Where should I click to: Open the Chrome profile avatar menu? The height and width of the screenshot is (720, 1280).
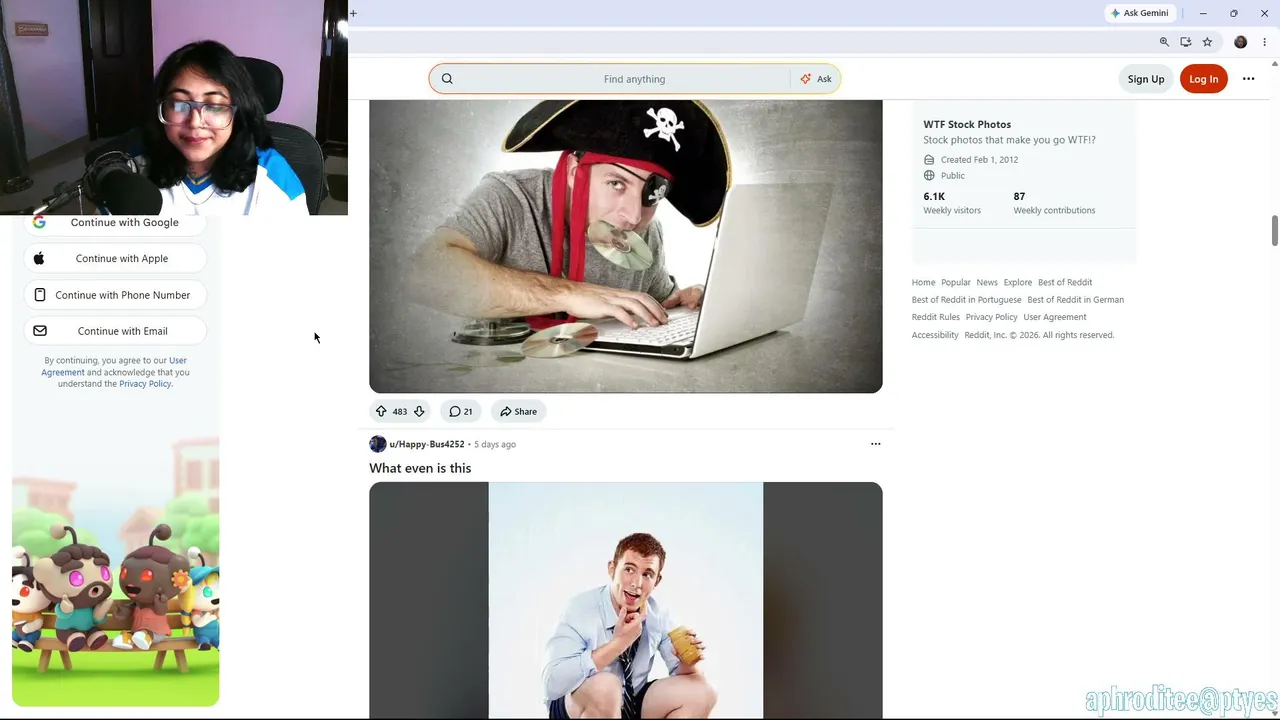tap(1241, 42)
